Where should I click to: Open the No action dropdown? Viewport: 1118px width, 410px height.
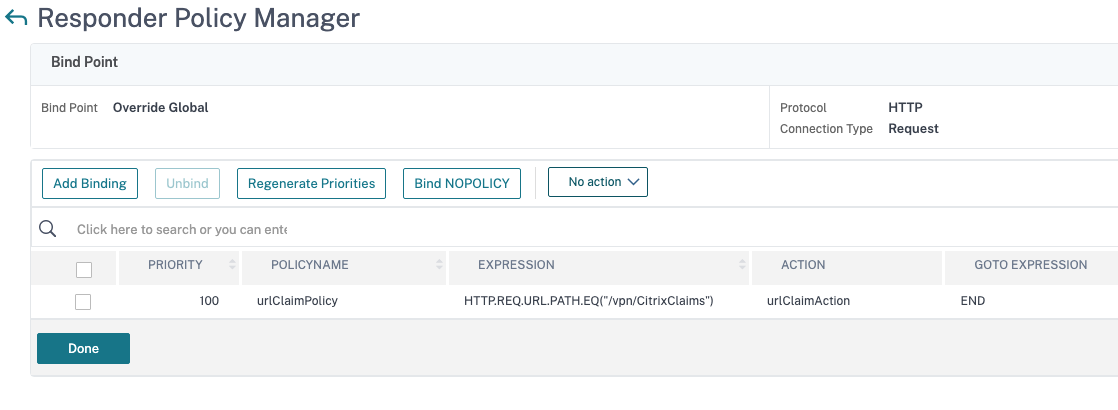coord(597,182)
